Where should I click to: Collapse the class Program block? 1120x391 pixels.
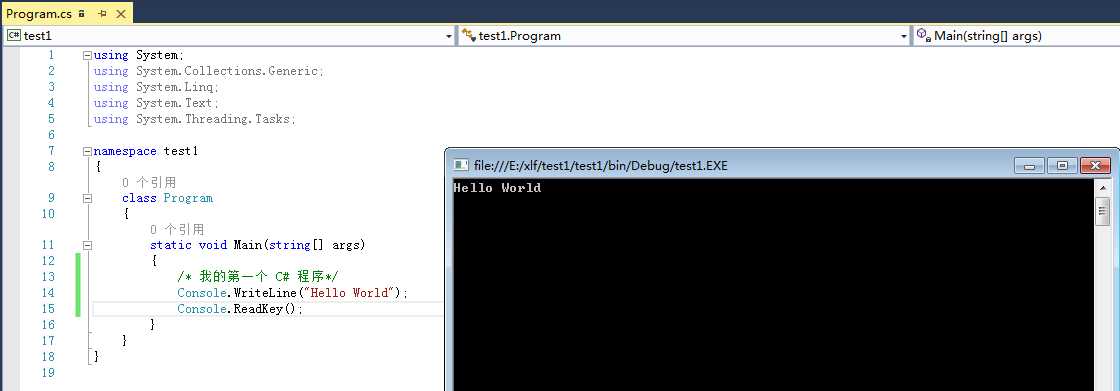coord(87,198)
